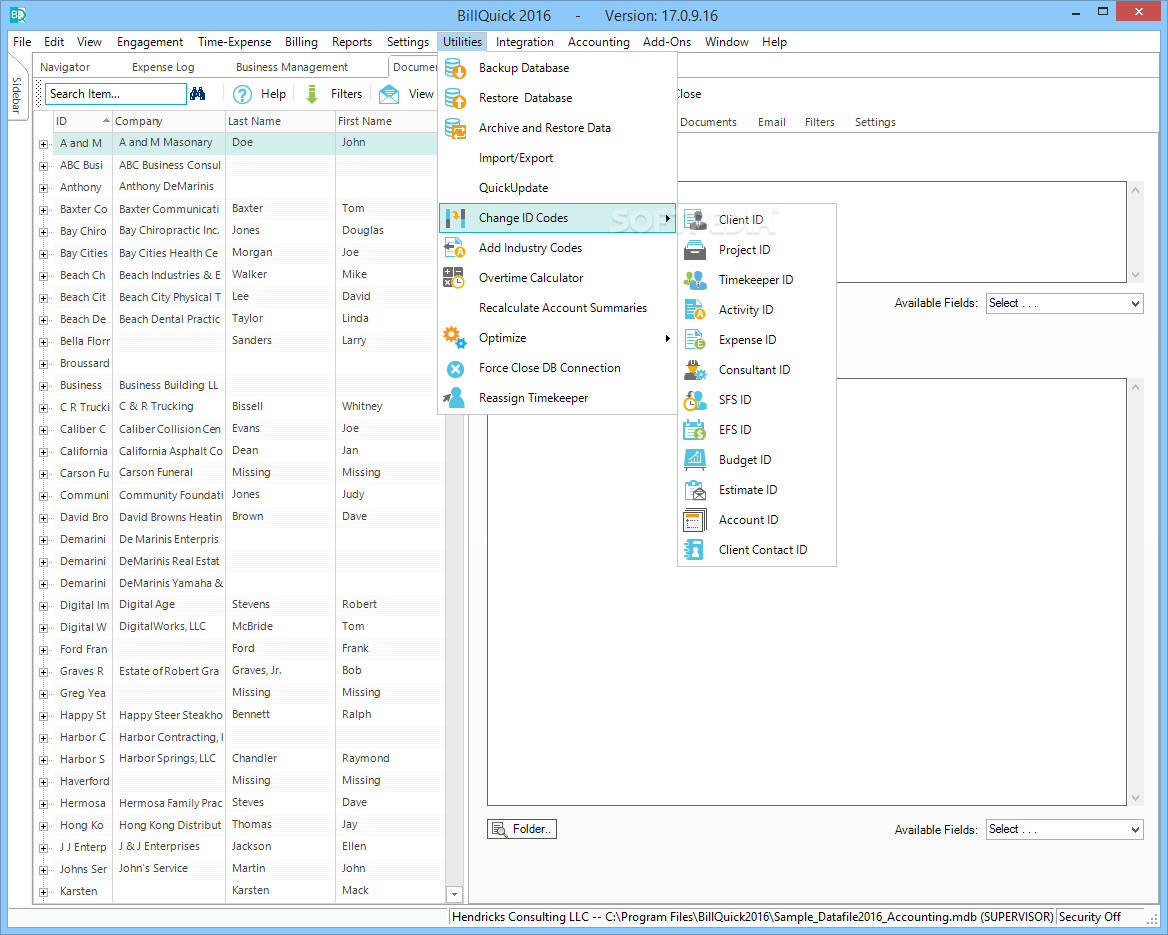This screenshot has width=1168, height=935.
Task: Switch to the Navigator tab
Action: point(65,67)
